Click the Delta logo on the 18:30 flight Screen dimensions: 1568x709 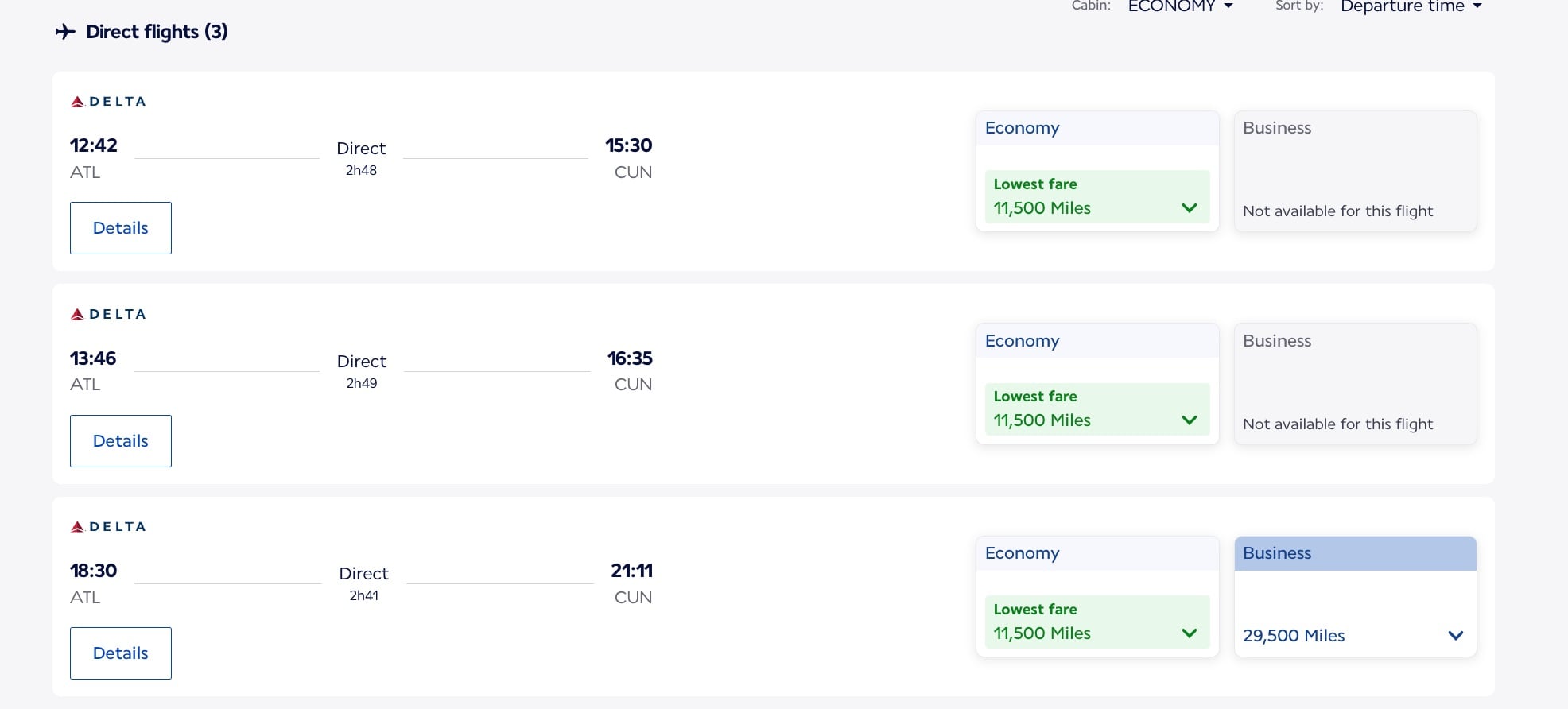coord(107,525)
